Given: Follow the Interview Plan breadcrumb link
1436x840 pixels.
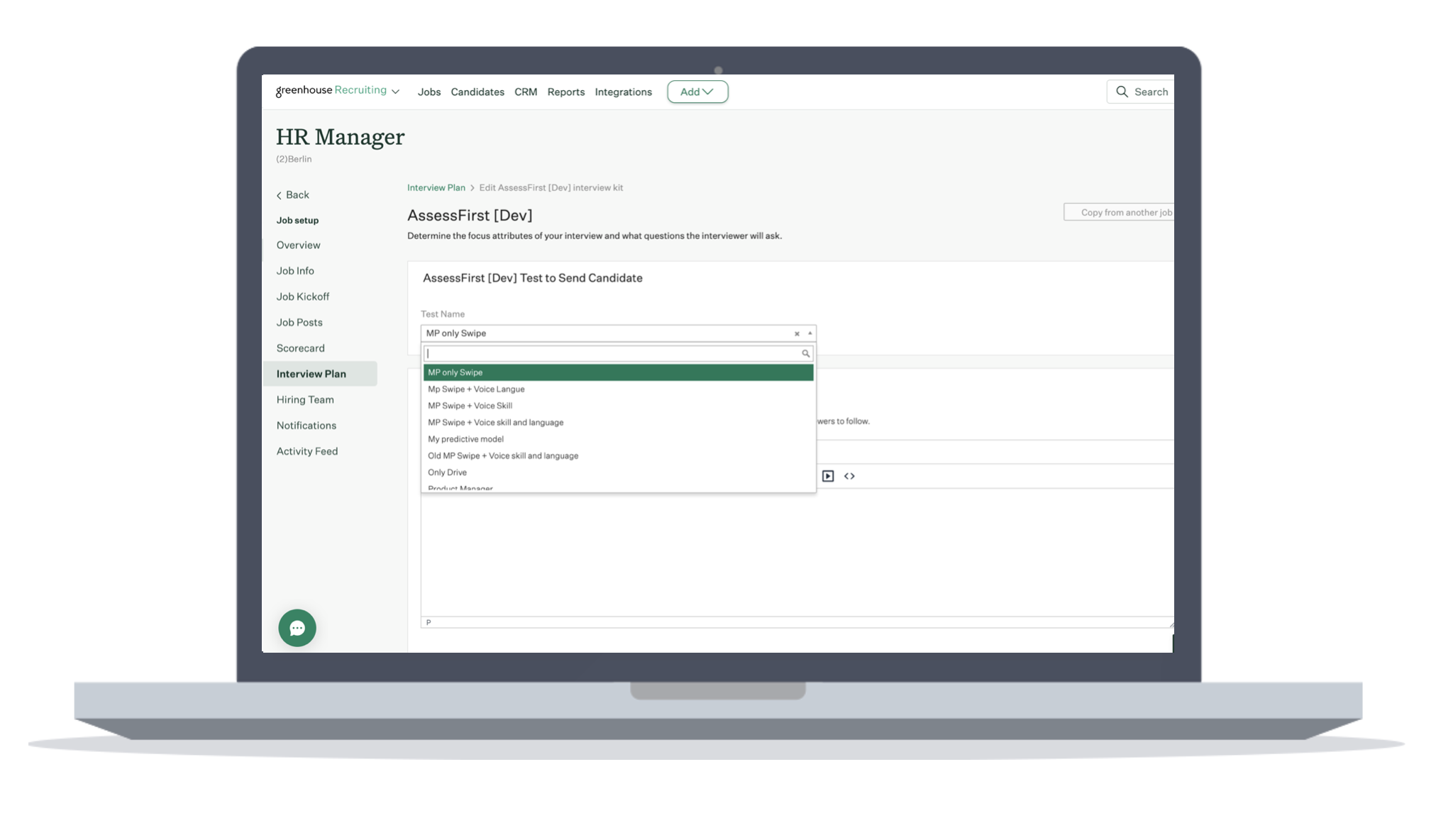Looking at the screenshot, I should pos(436,188).
